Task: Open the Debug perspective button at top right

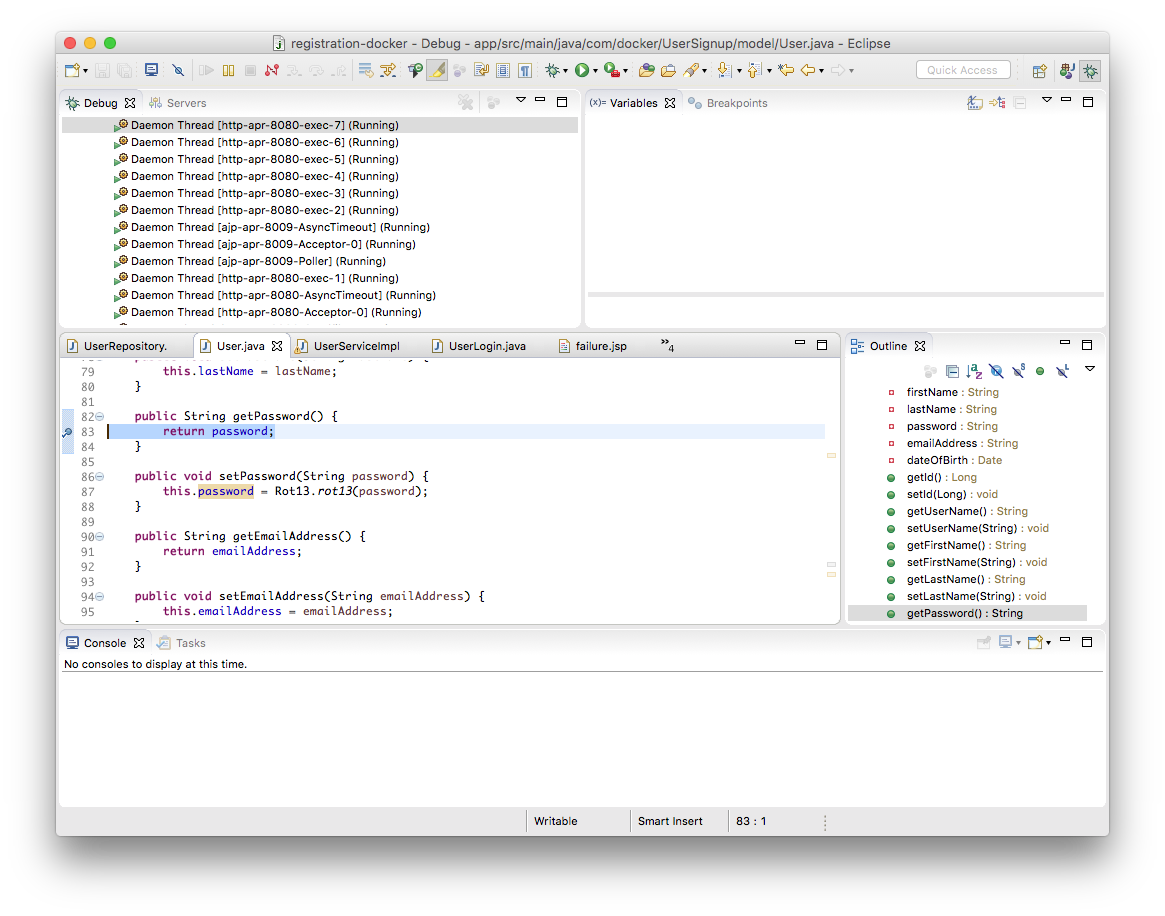Action: 1090,71
